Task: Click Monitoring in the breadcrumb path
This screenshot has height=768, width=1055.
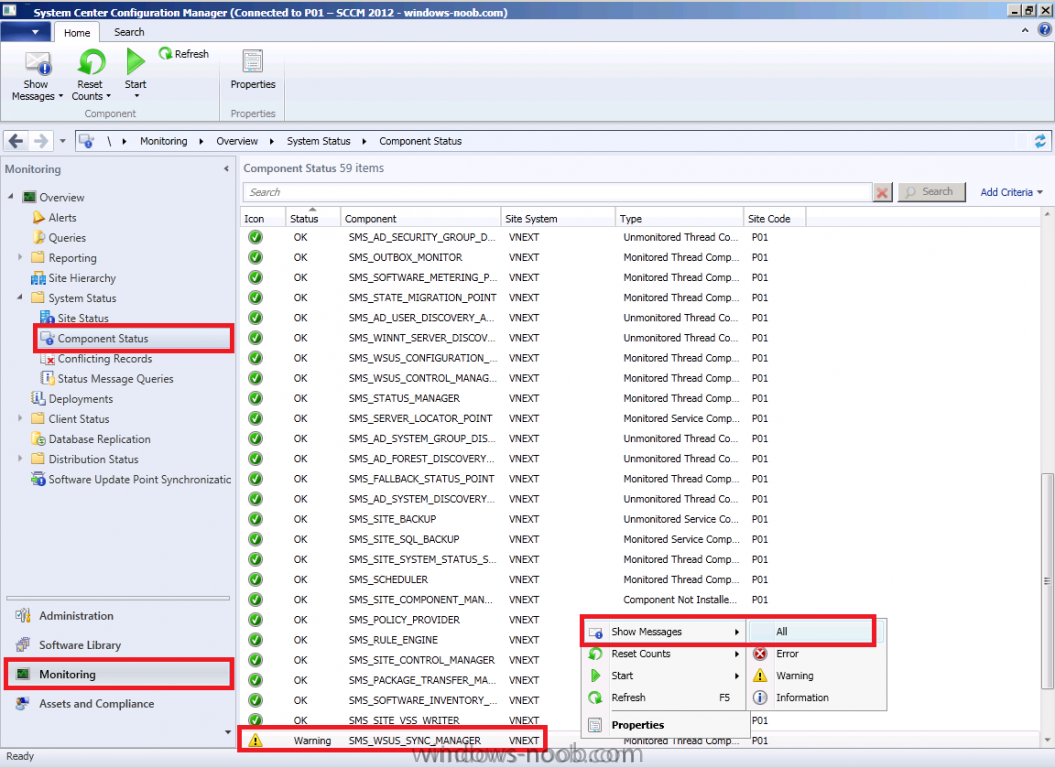Action: (x=163, y=141)
